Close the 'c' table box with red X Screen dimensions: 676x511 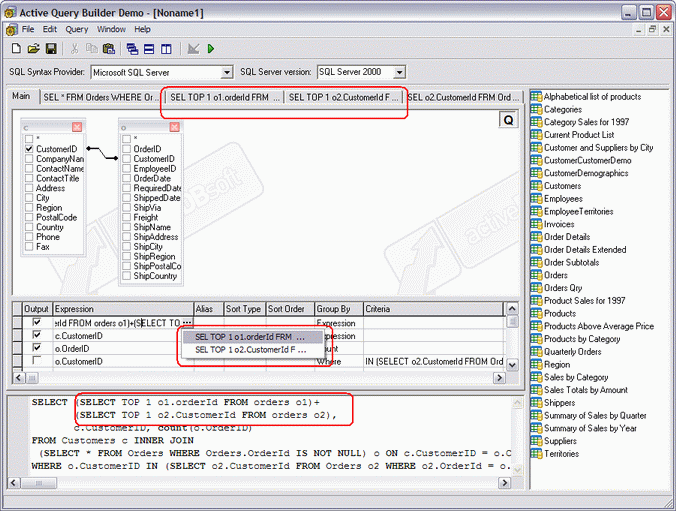coord(77,127)
